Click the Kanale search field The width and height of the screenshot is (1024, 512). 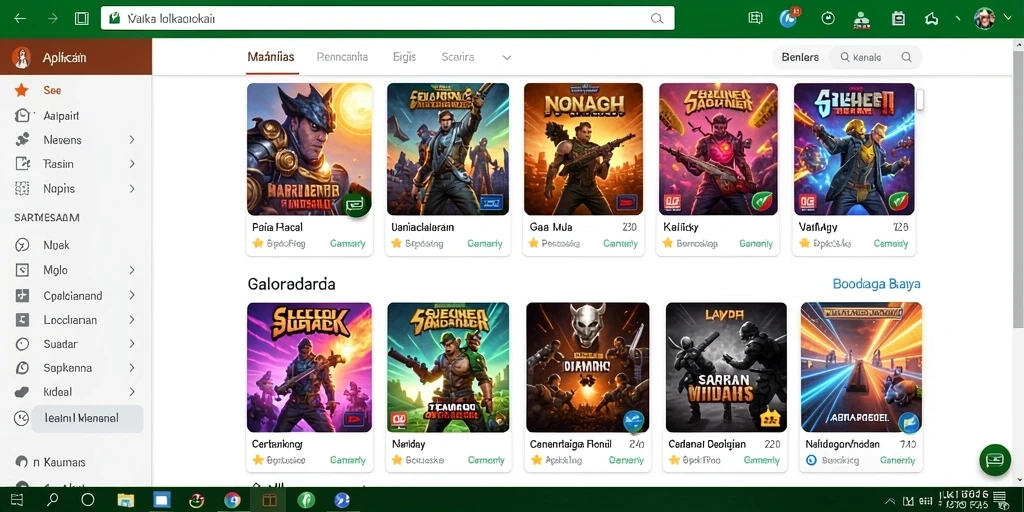coord(875,57)
